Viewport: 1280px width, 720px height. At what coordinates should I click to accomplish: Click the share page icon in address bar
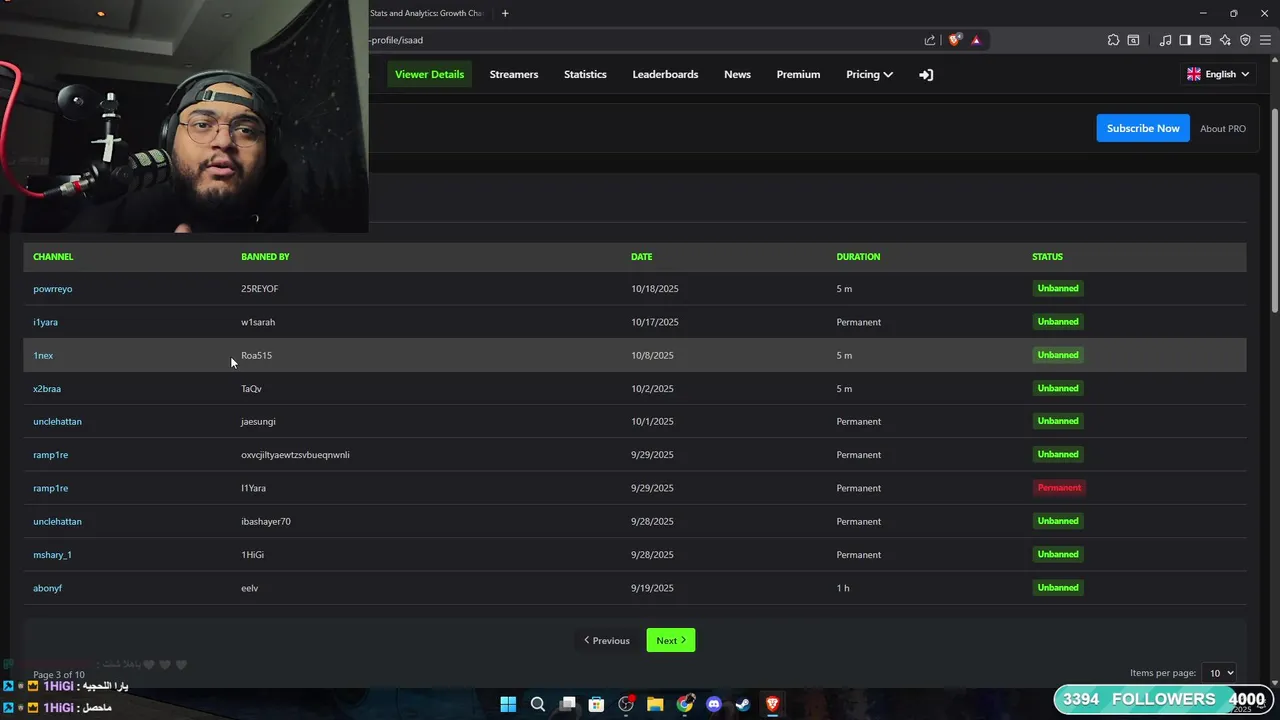tap(930, 40)
